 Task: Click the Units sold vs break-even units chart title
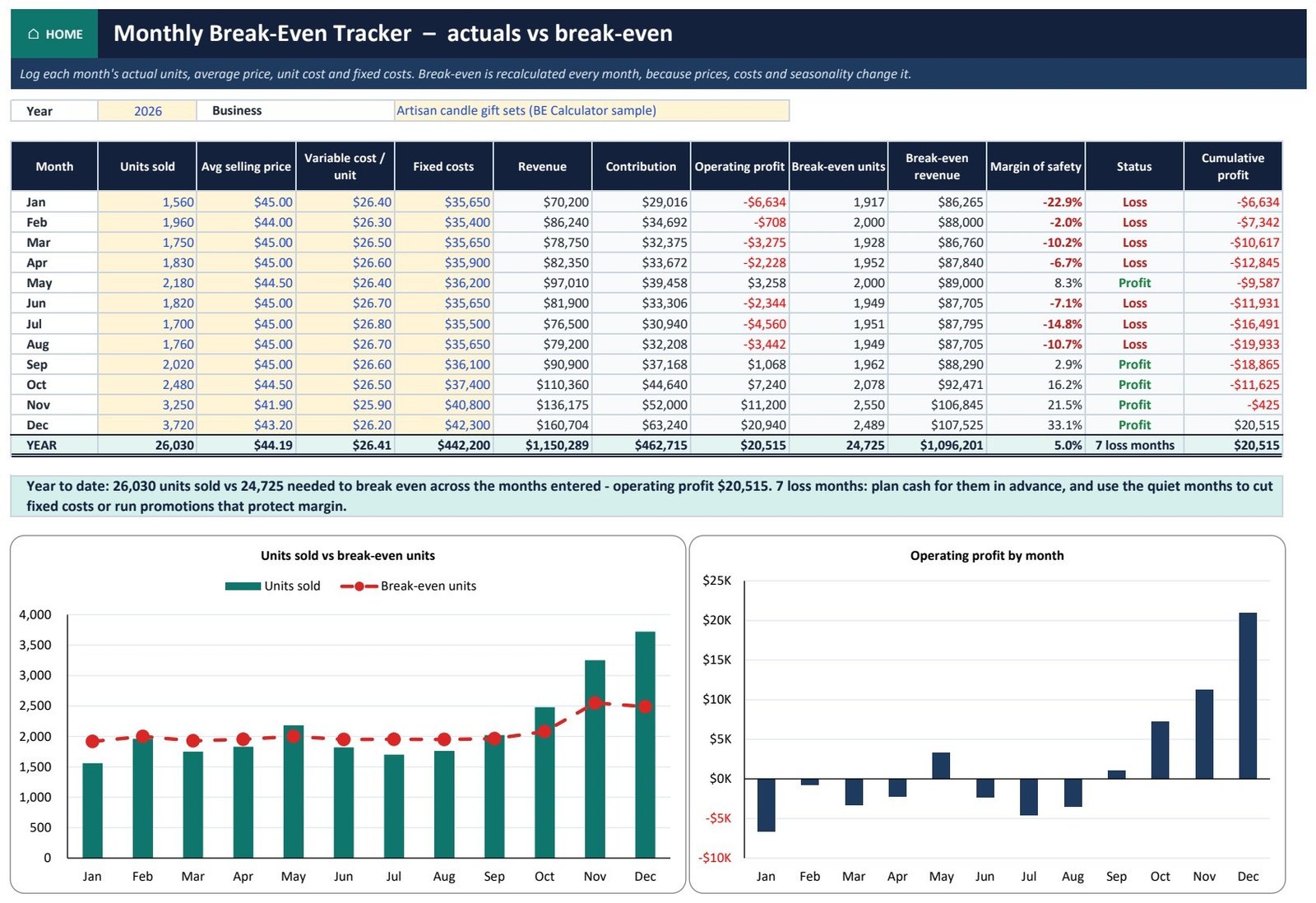click(x=348, y=556)
